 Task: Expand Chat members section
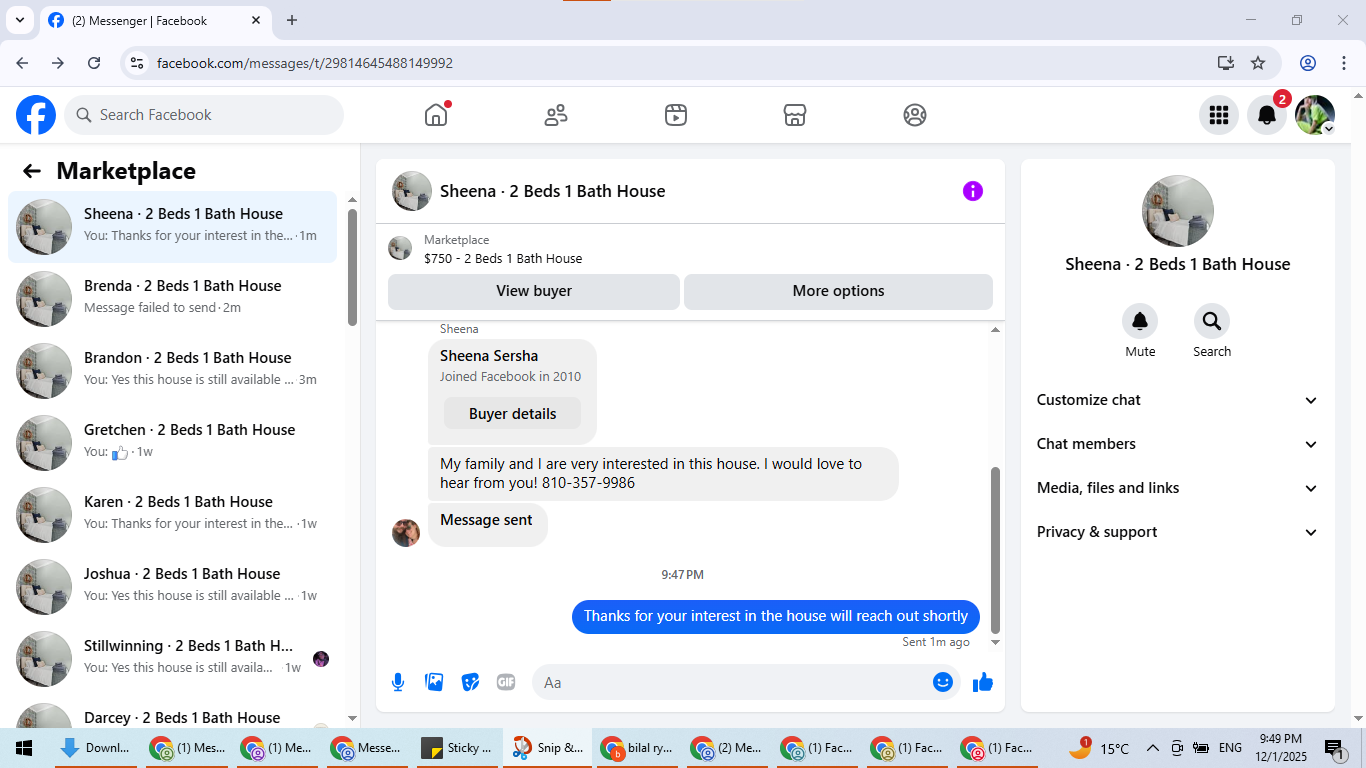(x=1178, y=444)
